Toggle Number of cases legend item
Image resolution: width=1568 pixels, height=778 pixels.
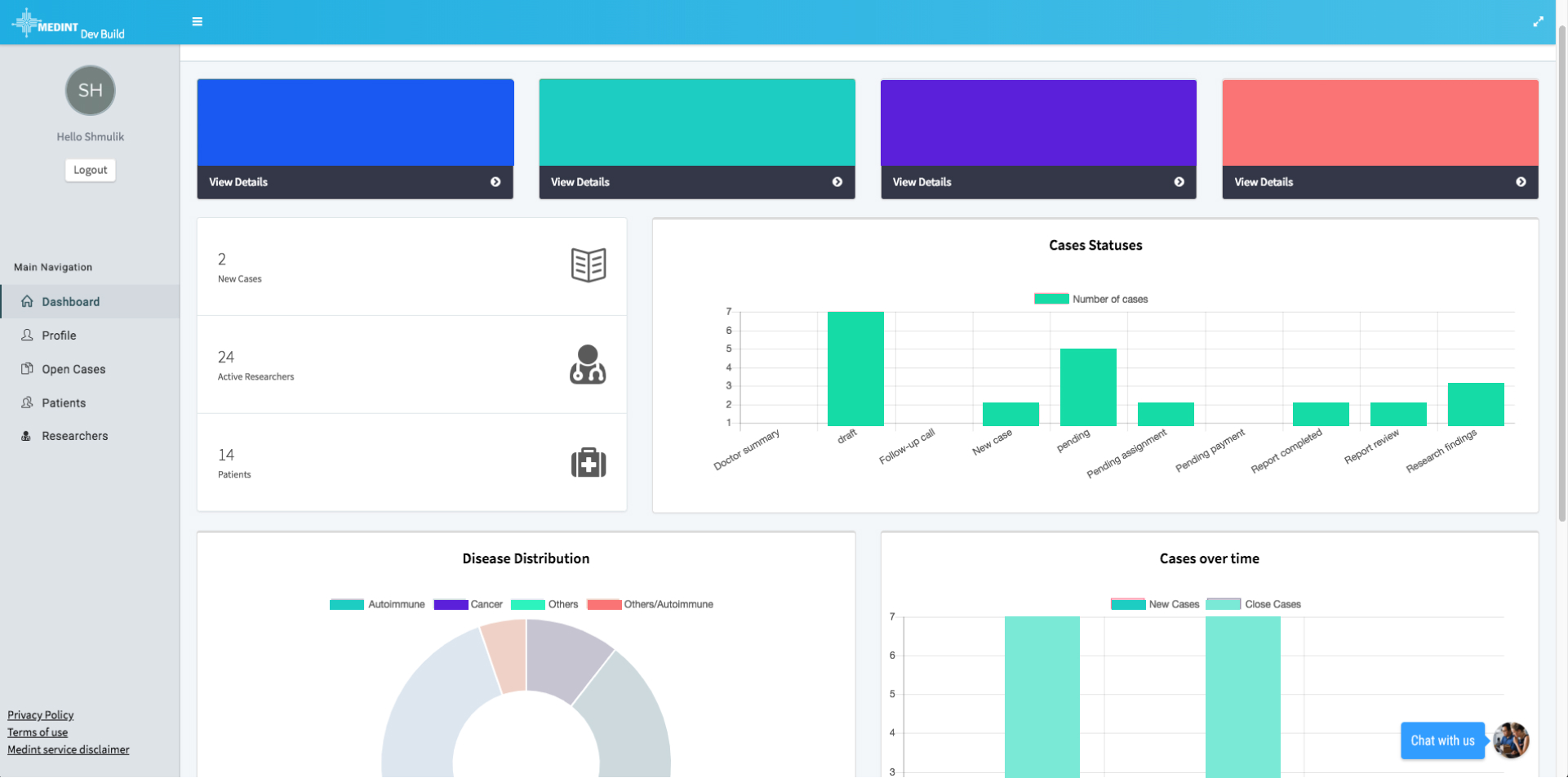coord(1090,299)
